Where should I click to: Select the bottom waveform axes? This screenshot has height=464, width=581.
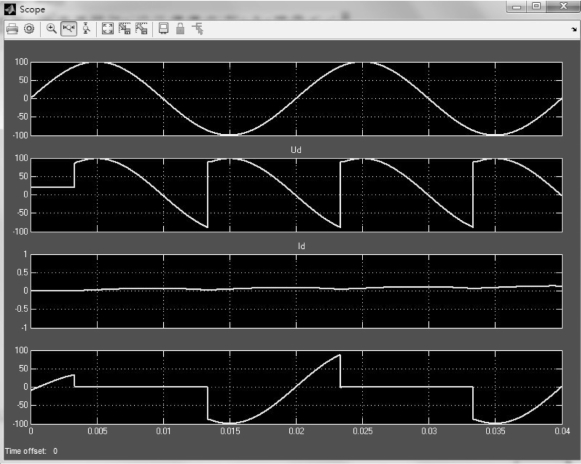pos(296,387)
